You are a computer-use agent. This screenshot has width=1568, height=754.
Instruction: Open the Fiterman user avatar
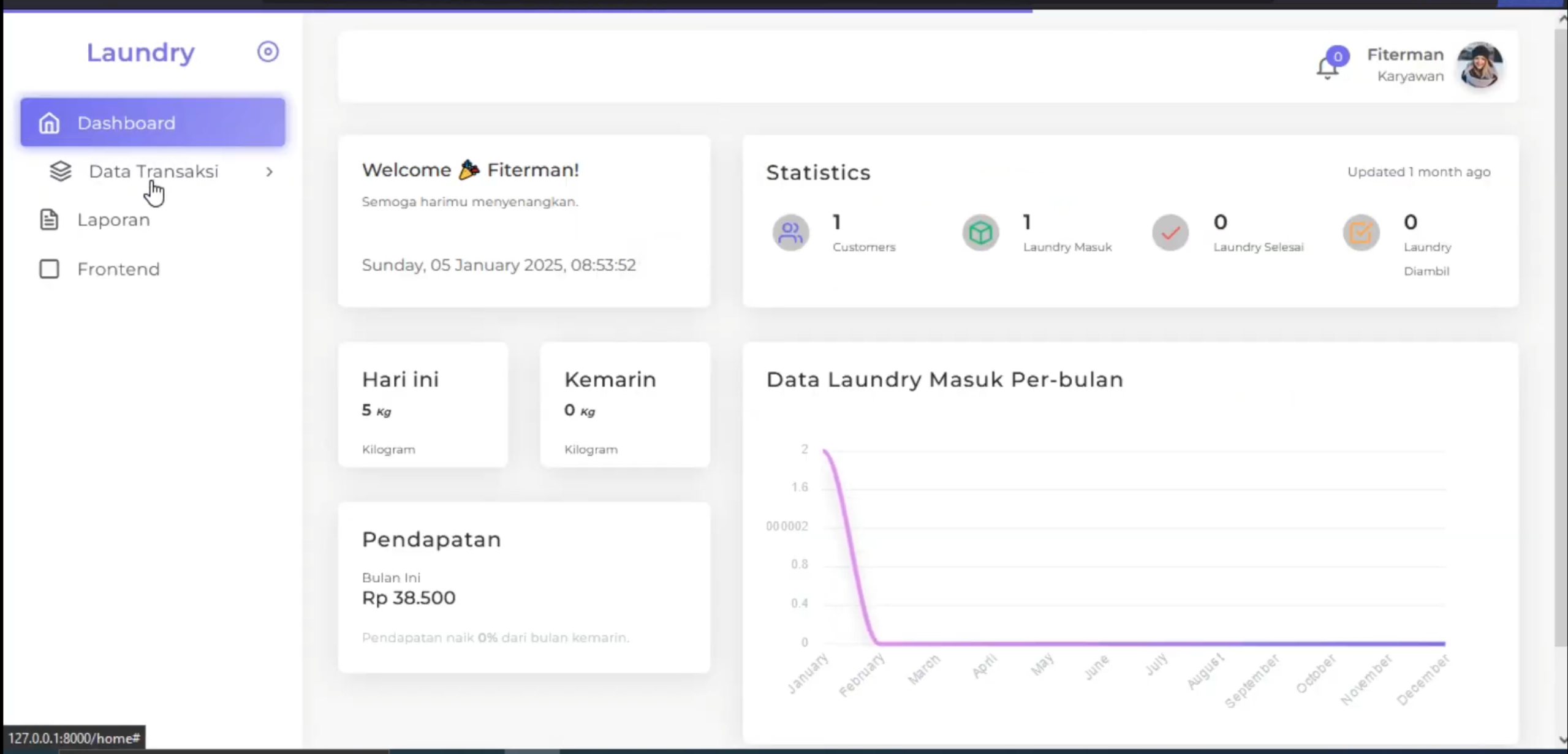[x=1480, y=65]
